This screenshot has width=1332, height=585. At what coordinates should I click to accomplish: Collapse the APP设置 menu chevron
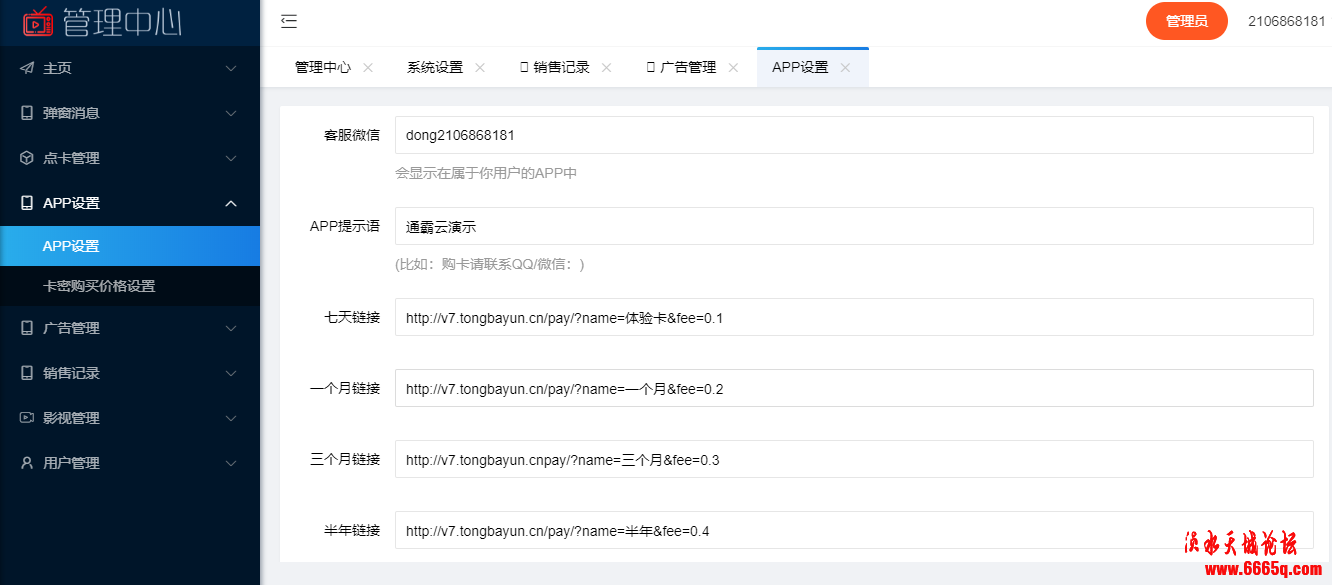(231, 203)
